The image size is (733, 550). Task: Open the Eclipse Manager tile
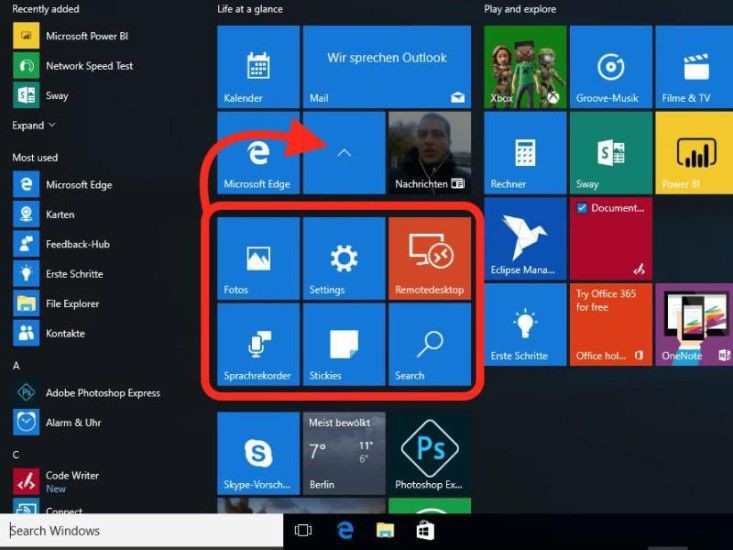[x=525, y=239]
